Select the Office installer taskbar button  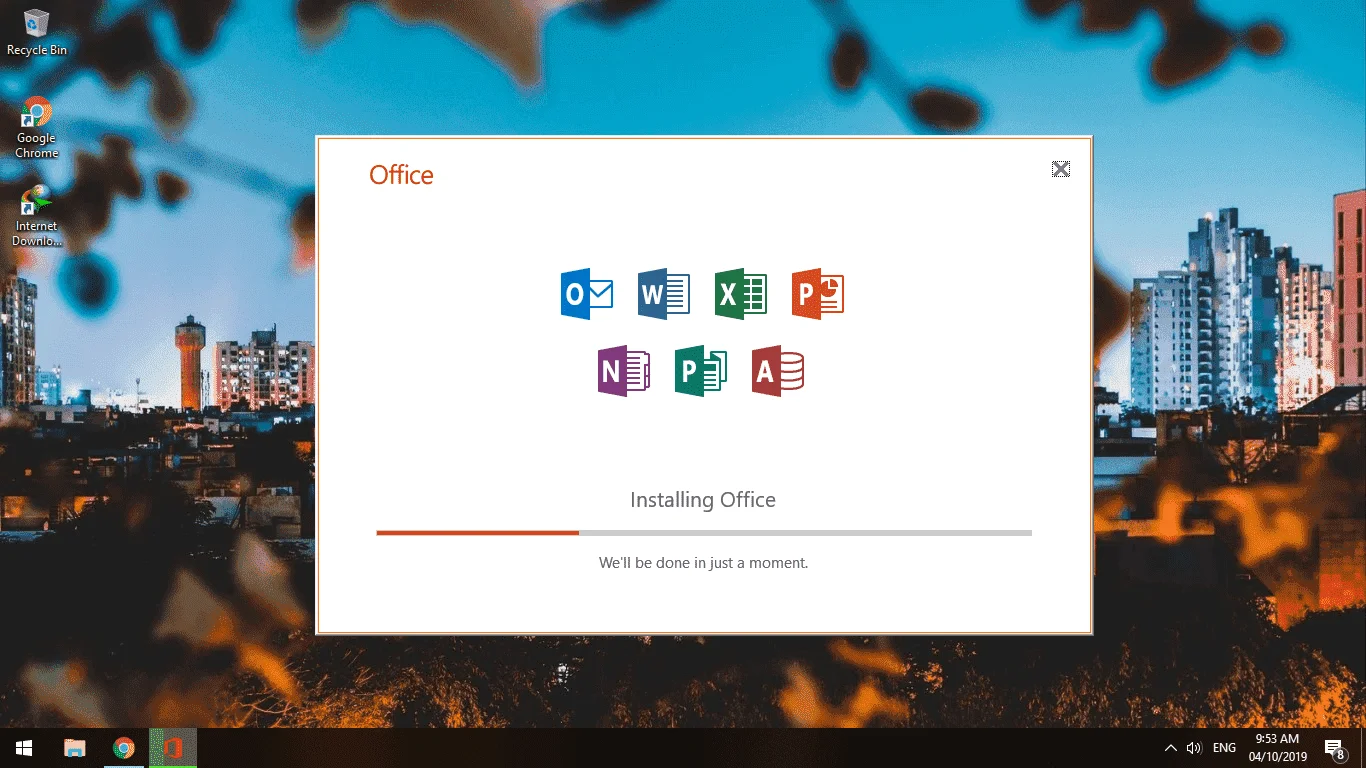(173, 748)
